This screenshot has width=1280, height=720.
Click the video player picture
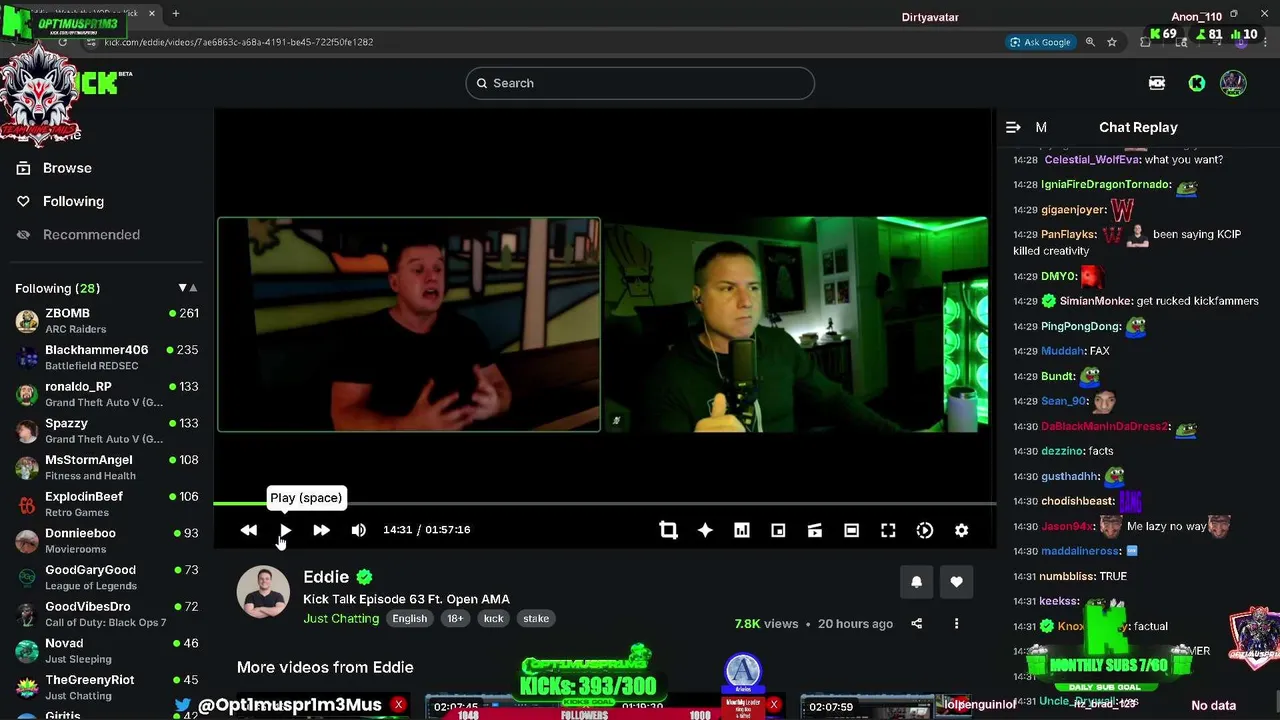604,324
